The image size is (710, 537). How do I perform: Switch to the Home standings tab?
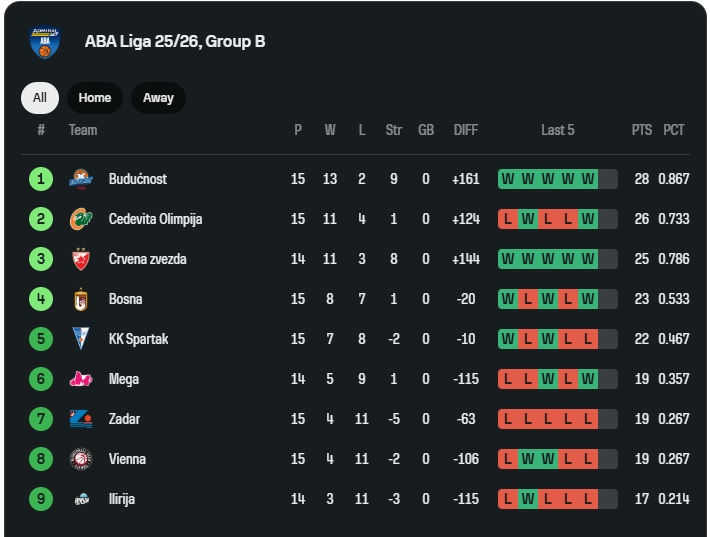[x=95, y=98]
